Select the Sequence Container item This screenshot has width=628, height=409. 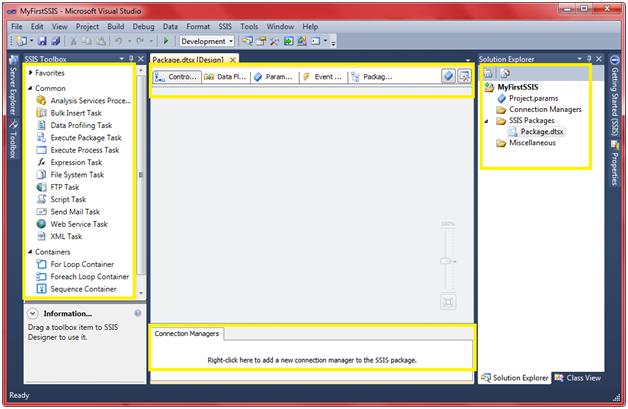76,289
